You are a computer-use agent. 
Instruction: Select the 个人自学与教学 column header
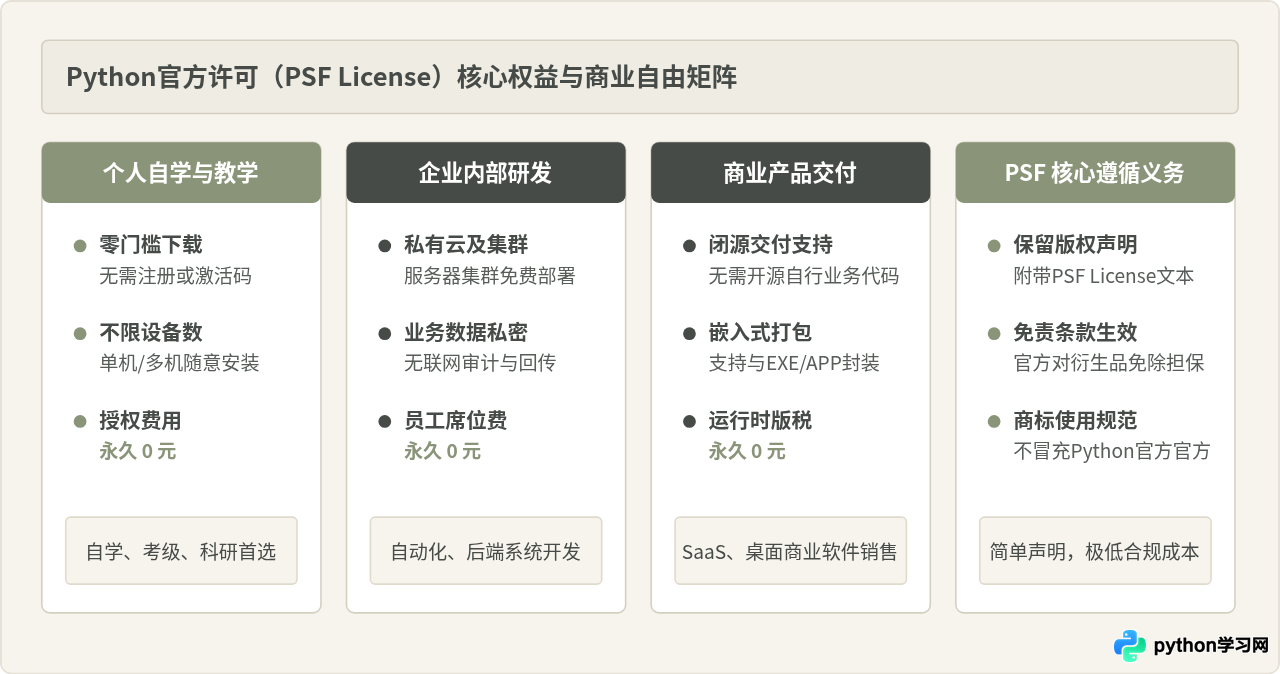click(x=181, y=172)
